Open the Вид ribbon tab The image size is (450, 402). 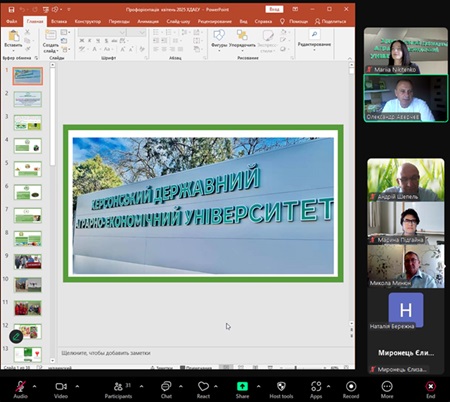point(243,21)
